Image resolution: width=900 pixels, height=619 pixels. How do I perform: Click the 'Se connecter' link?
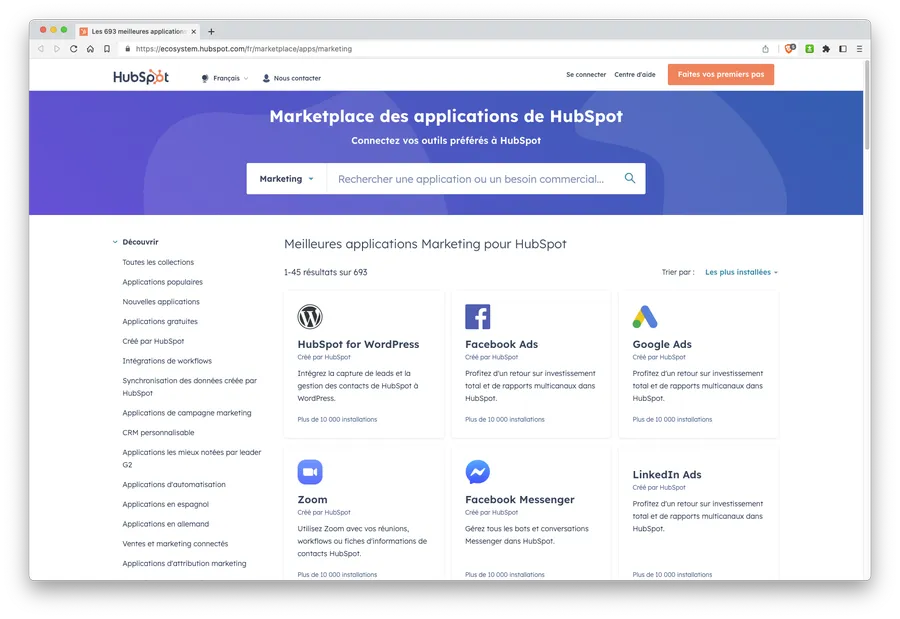[x=586, y=75]
